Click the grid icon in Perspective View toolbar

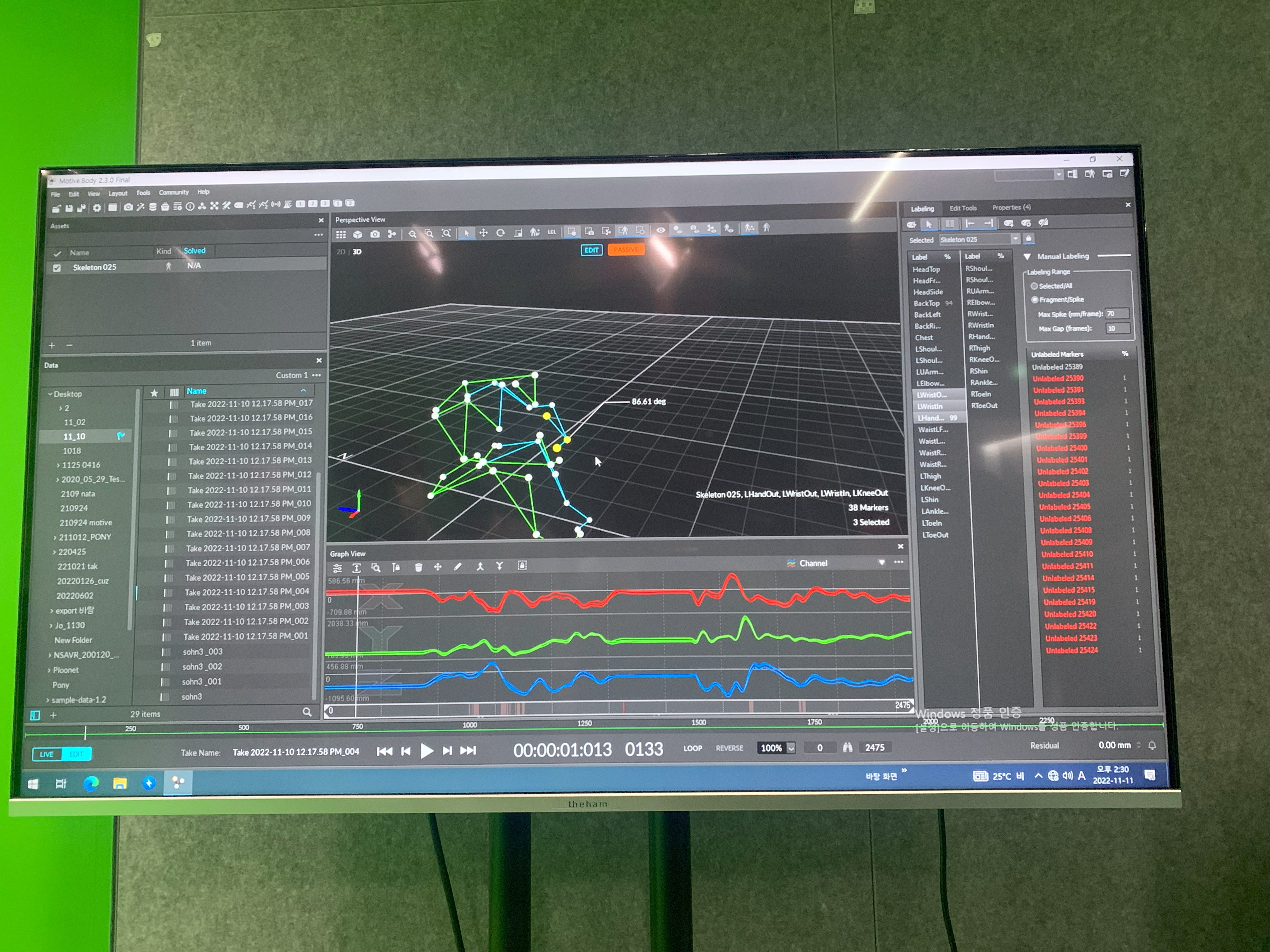tap(341, 235)
